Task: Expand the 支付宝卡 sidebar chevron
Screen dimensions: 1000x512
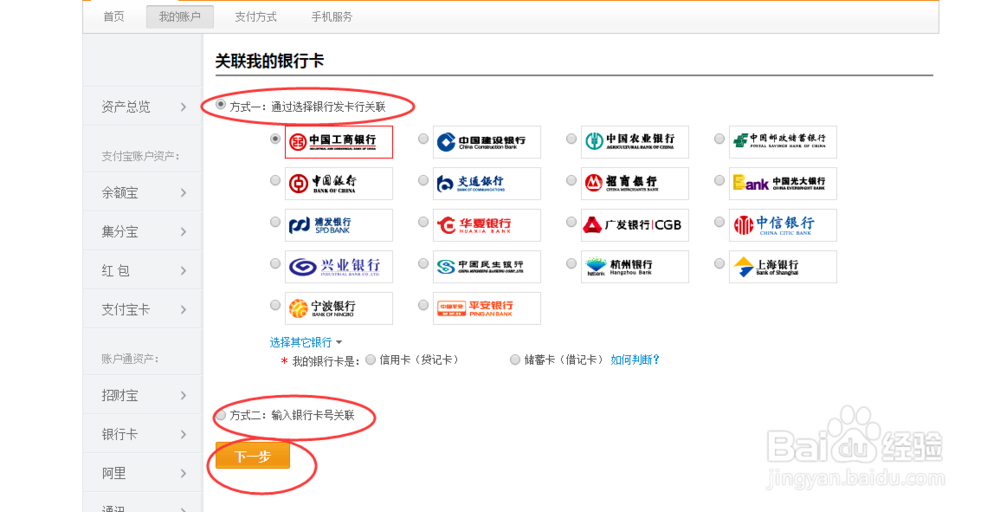Action: pyautogui.click(x=184, y=309)
